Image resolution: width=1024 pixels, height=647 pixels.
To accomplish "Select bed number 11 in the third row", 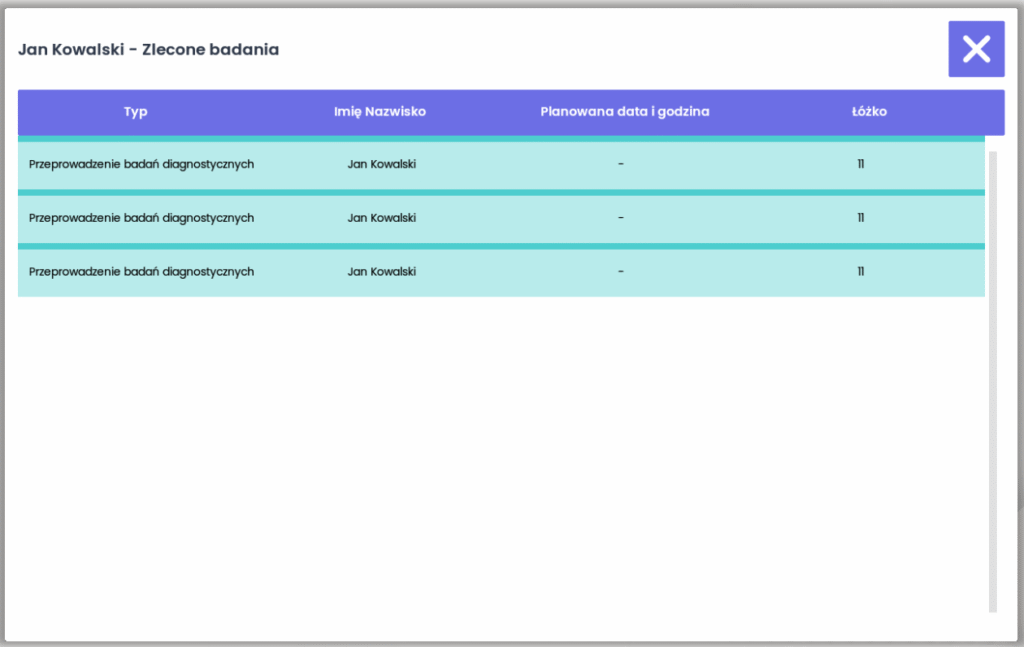I will [x=860, y=272].
